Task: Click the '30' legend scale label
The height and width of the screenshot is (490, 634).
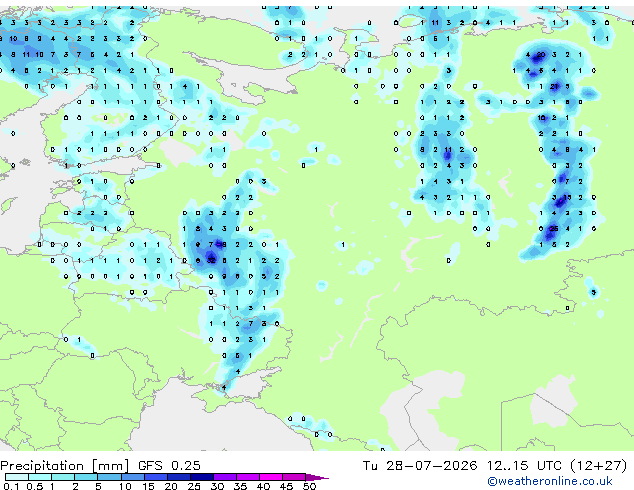Action: tap(217, 486)
